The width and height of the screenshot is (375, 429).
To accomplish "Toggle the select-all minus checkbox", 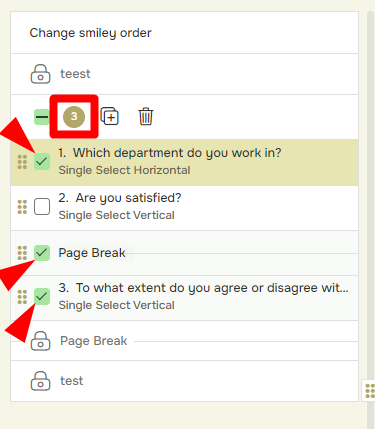I will tap(42, 117).
